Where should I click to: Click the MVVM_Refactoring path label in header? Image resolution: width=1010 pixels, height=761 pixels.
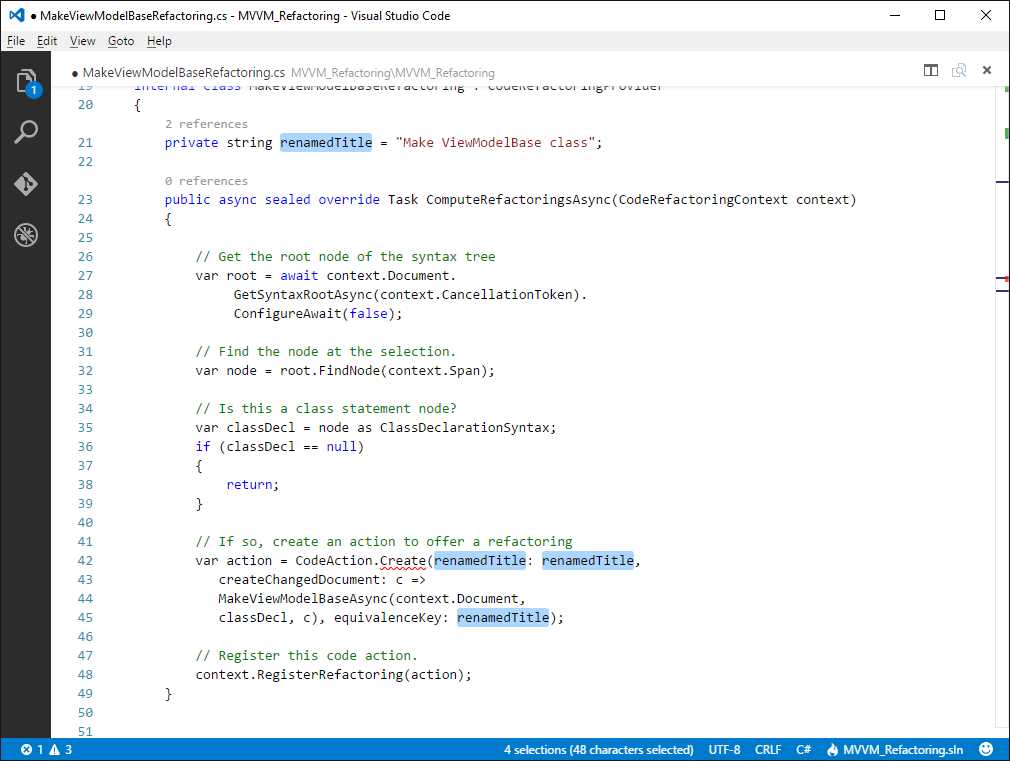coord(393,73)
